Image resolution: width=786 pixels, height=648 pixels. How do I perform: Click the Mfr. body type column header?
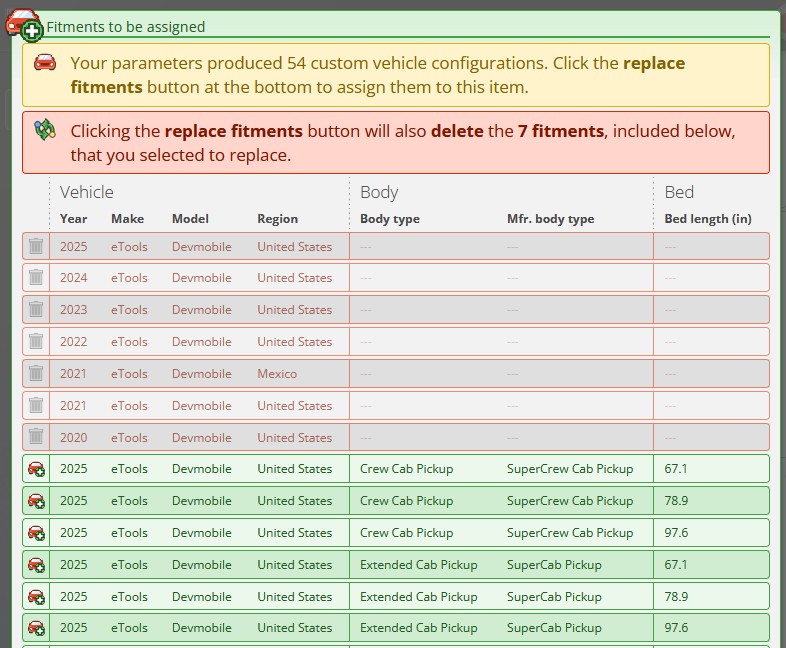550,219
